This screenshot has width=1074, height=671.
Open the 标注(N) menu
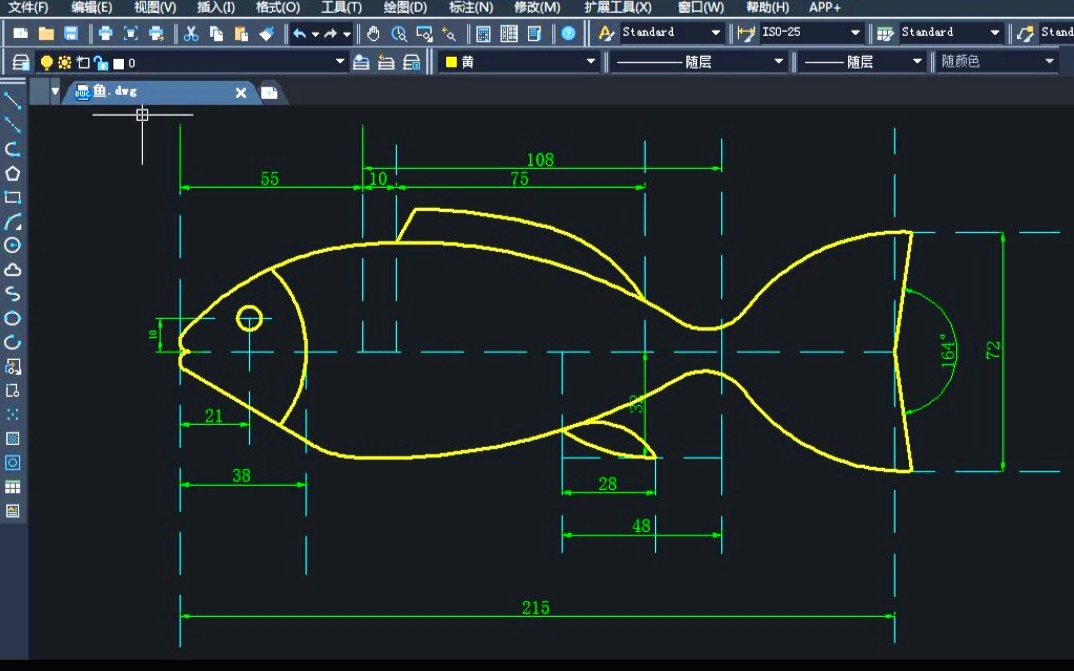[471, 8]
